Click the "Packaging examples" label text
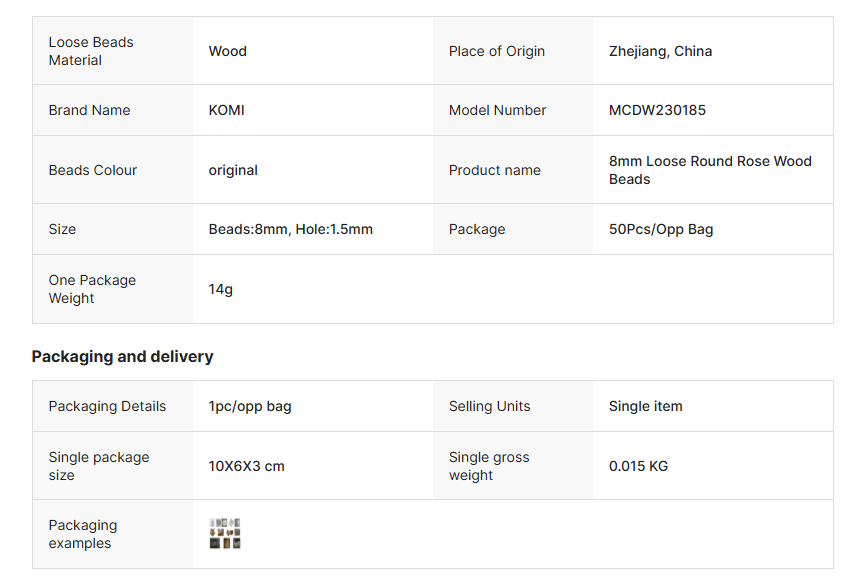This screenshot has width=858, height=580. pyautogui.click(x=83, y=534)
